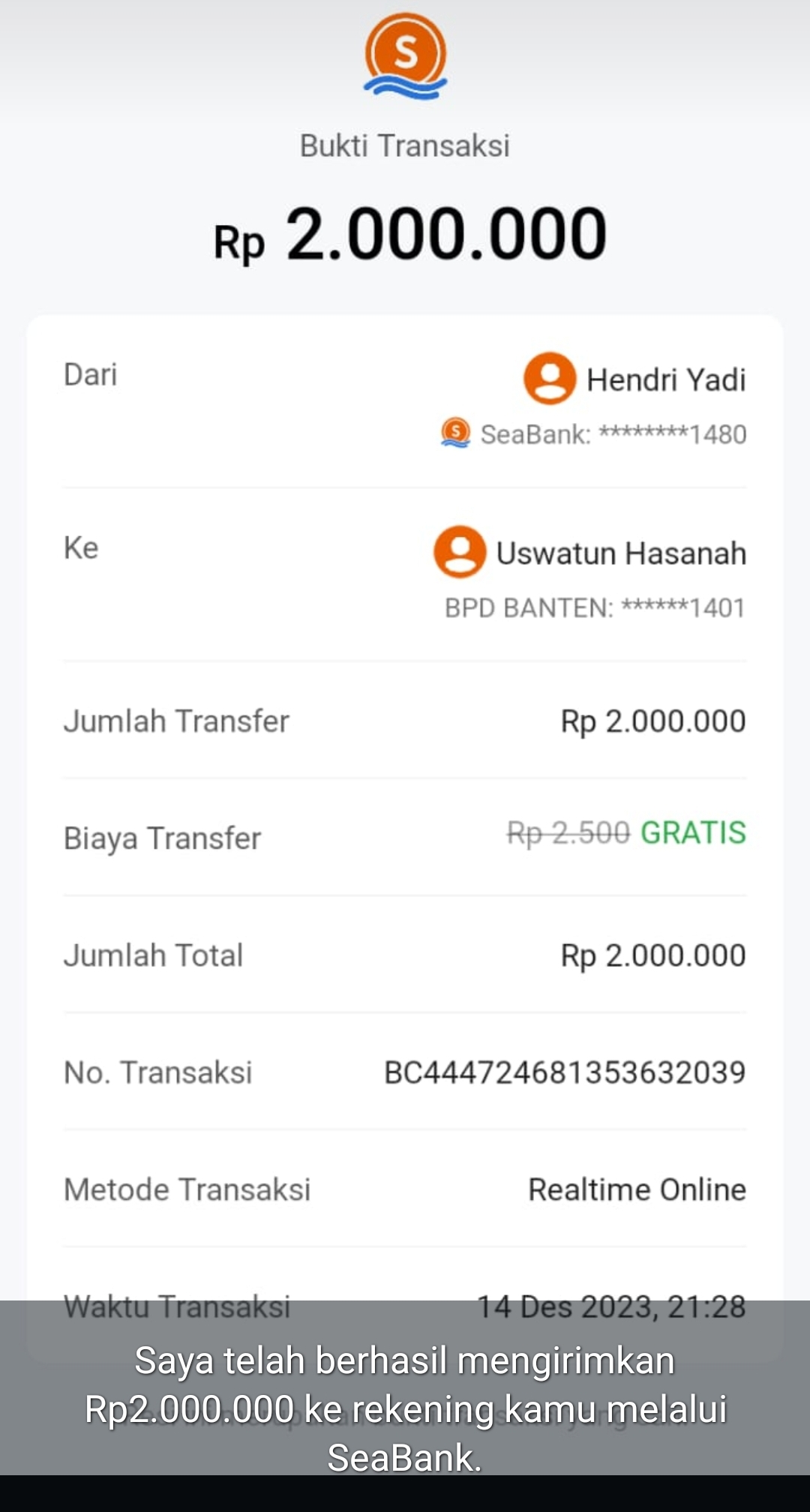This screenshot has height=1512, width=810.
Task: Tap the Jumlah Transfer value
Action: 652,721
